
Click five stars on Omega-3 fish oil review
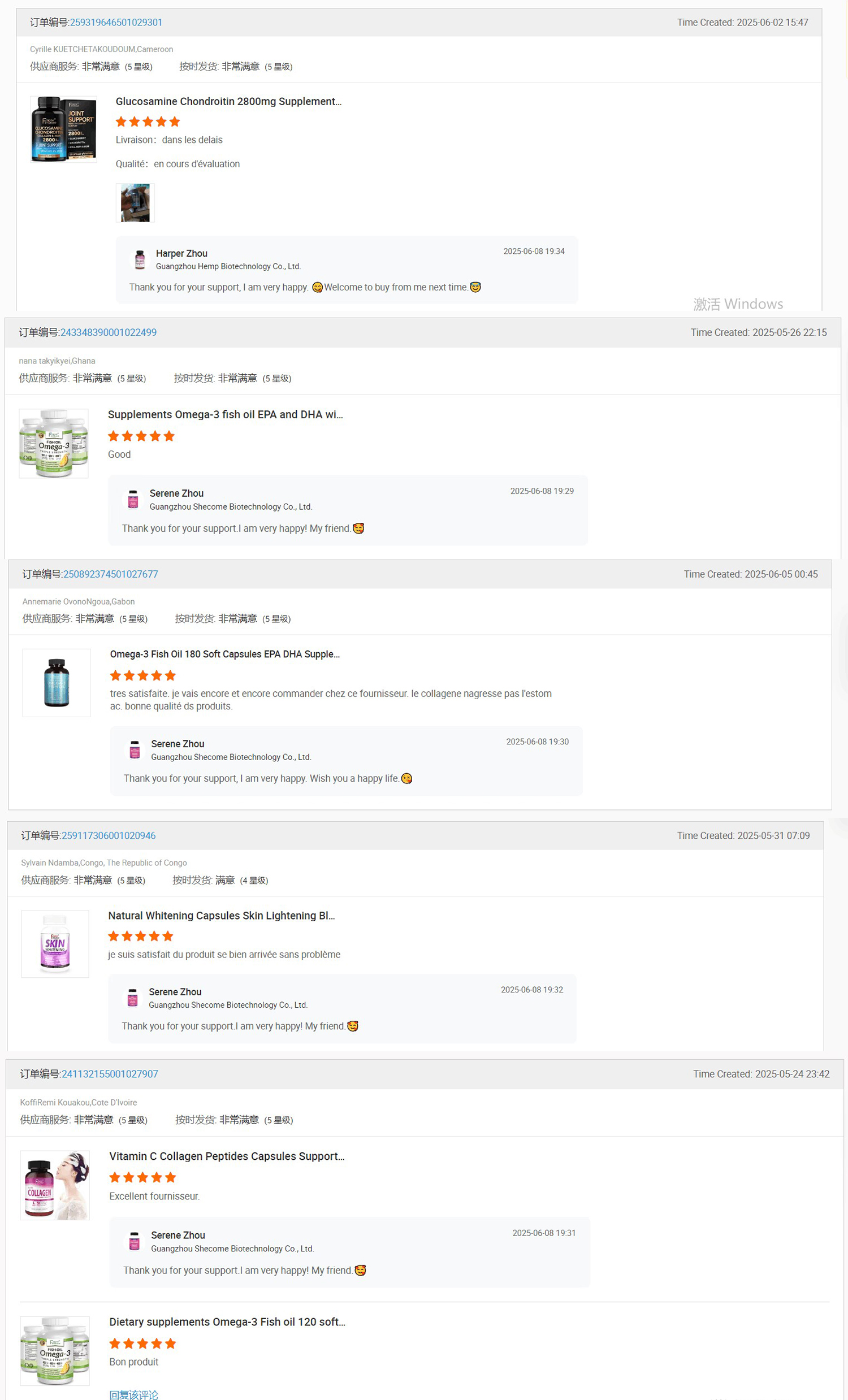coord(140,436)
